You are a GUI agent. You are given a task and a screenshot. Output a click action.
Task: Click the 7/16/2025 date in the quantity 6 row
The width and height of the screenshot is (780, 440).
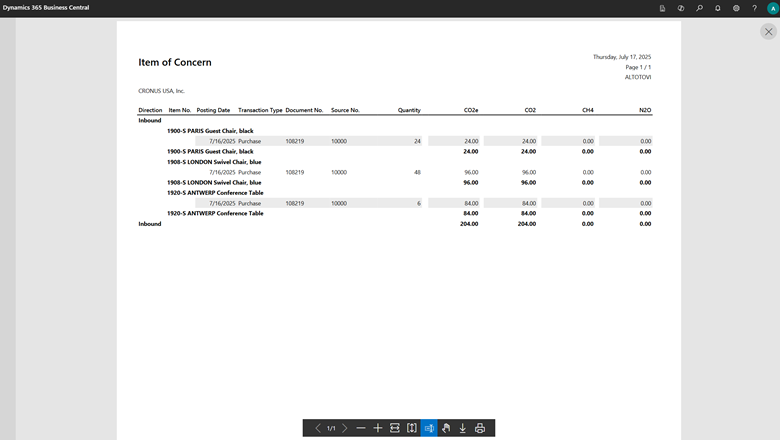pos(222,203)
